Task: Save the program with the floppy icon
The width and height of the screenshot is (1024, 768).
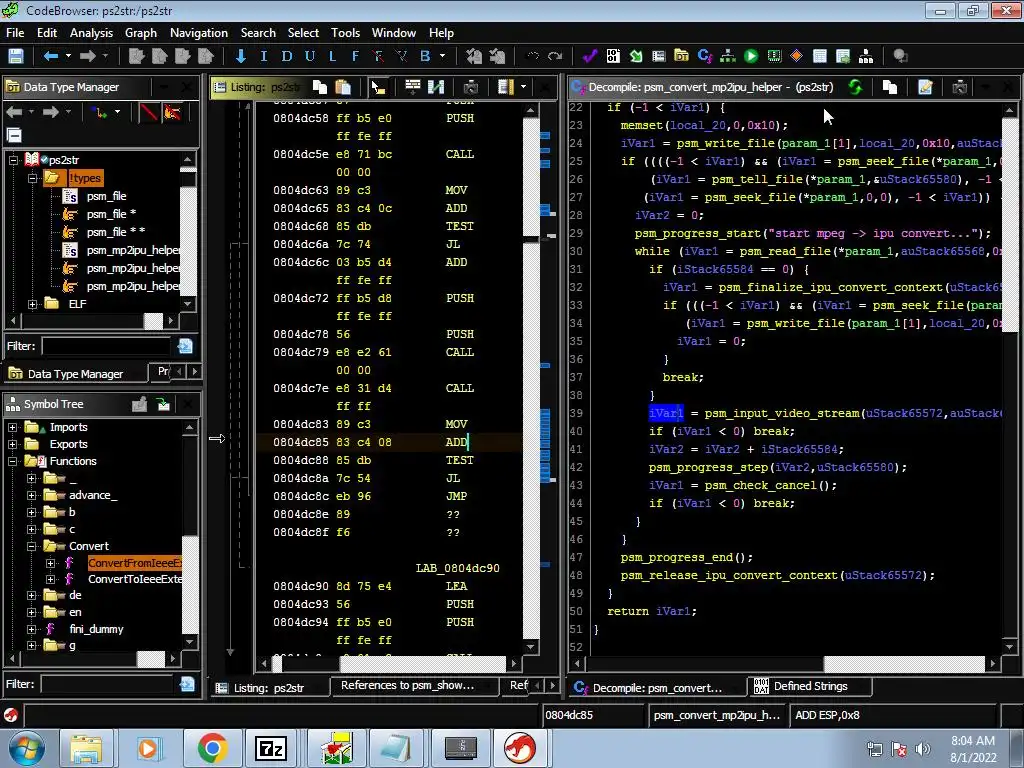Action: [15, 56]
